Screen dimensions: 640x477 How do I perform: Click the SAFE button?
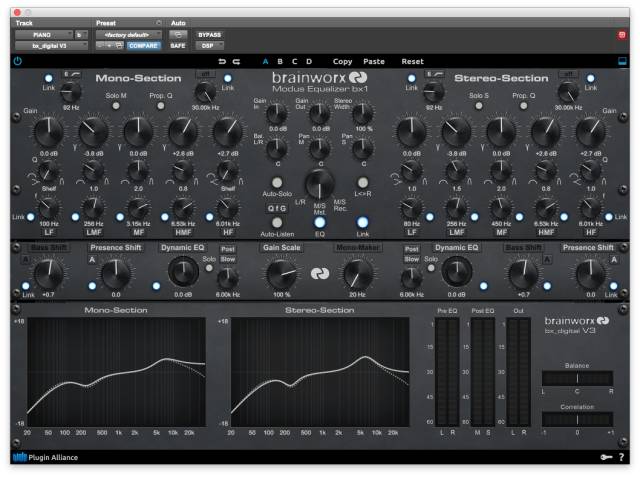(x=178, y=46)
